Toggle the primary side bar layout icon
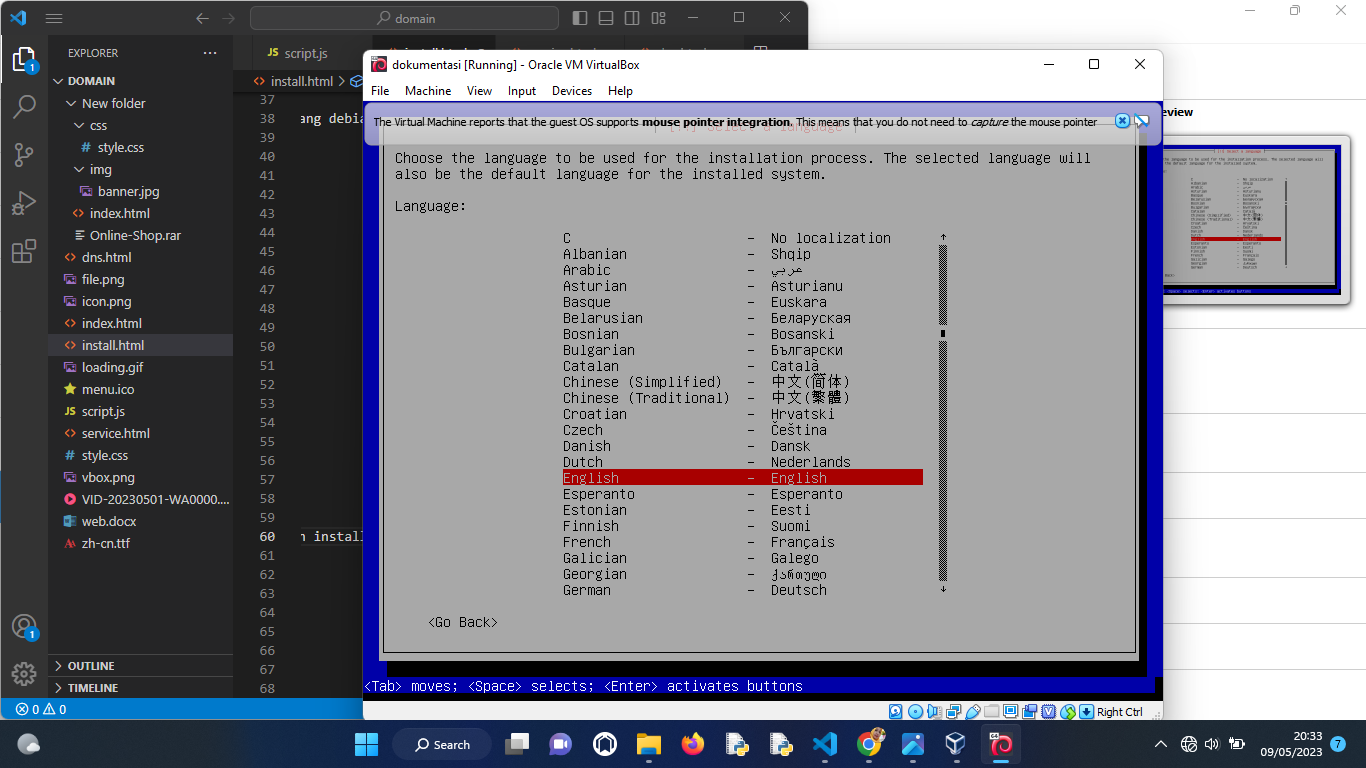 click(x=581, y=18)
